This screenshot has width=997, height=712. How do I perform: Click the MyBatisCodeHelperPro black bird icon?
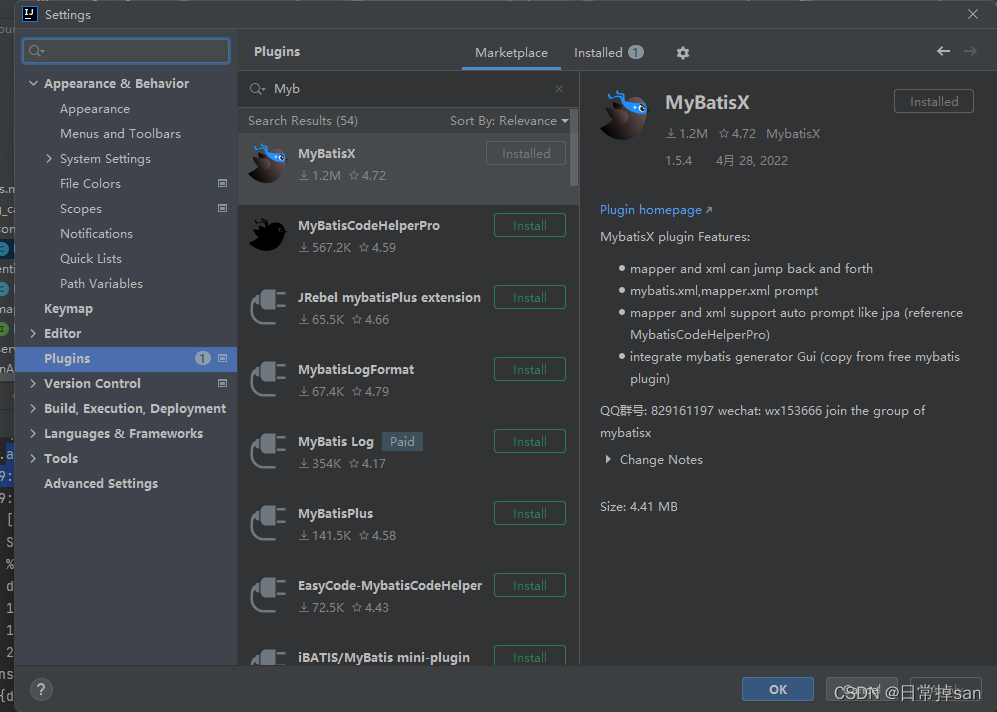tap(268, 235)
